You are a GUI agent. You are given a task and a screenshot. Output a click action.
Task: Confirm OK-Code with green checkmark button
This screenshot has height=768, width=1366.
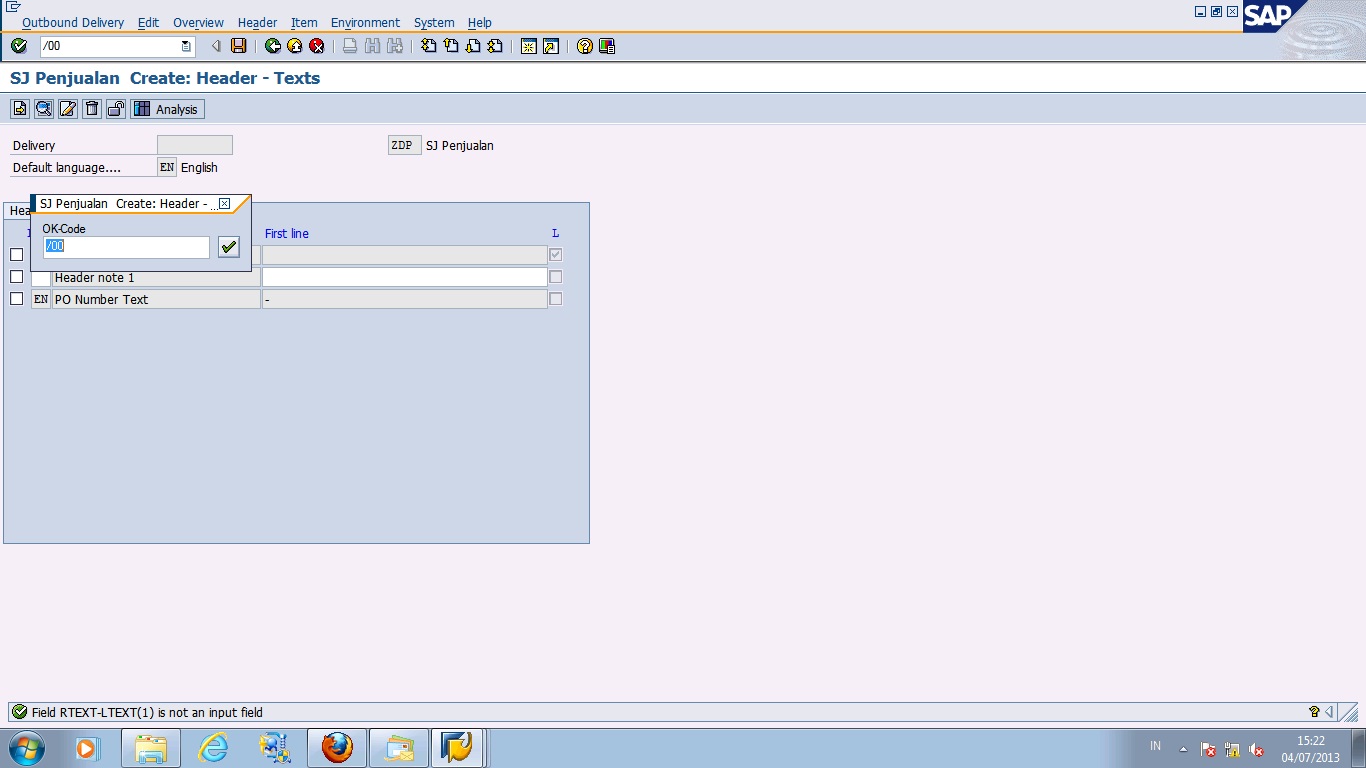[229, 247]
